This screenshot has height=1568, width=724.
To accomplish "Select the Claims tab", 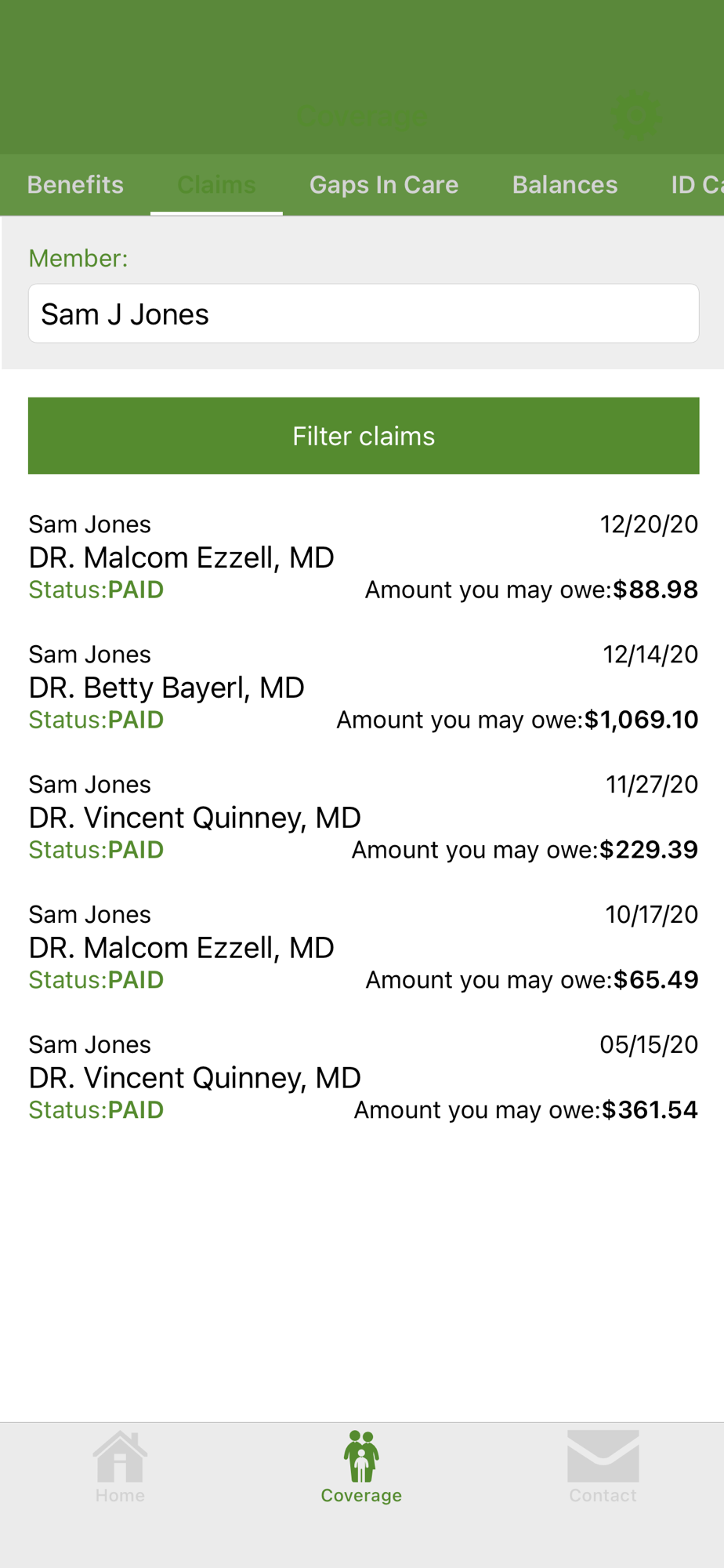I will [x=216, y=185].
